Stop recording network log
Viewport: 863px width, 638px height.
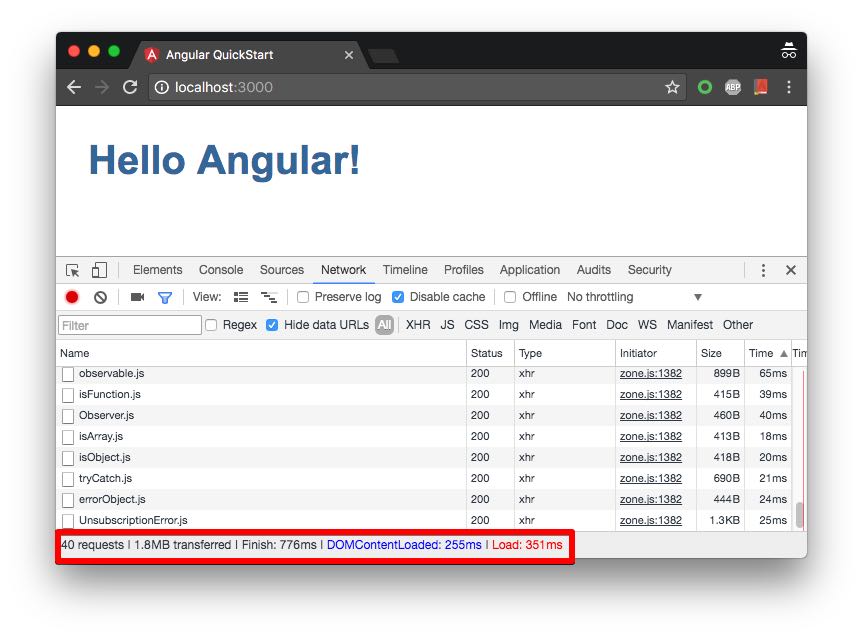72,297
